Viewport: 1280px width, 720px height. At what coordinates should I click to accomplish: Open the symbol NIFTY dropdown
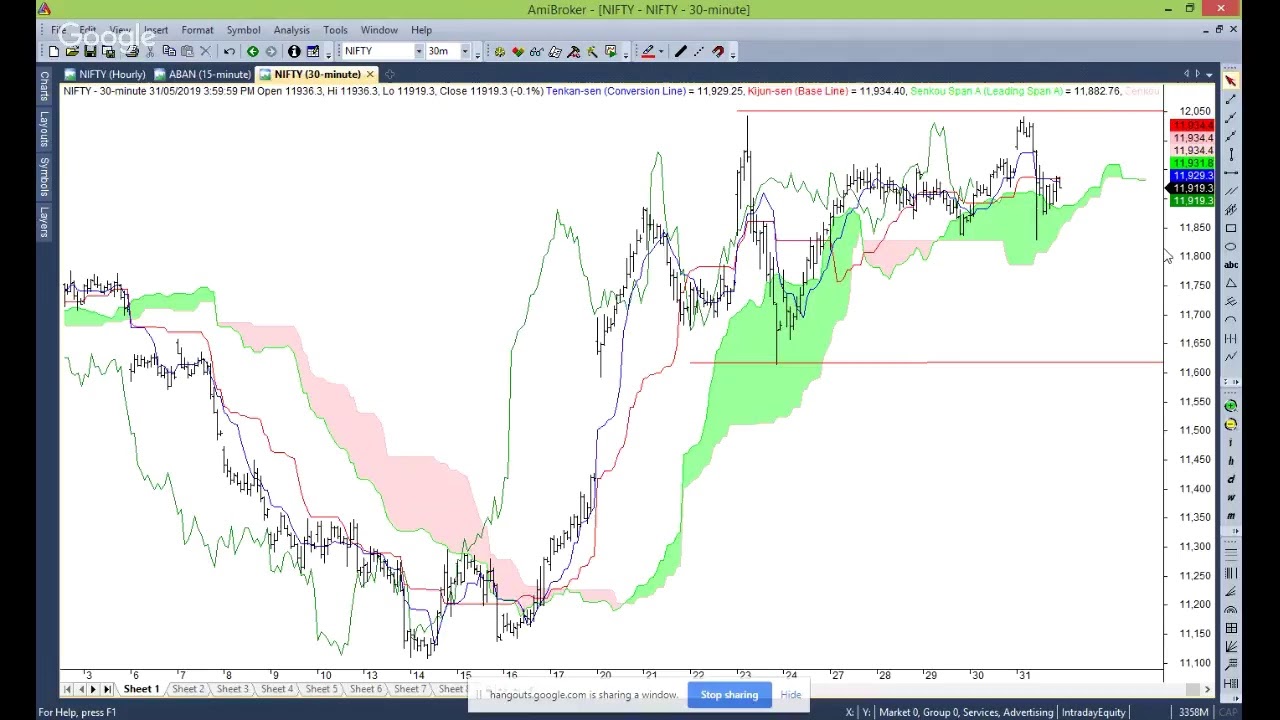(419, 51)
